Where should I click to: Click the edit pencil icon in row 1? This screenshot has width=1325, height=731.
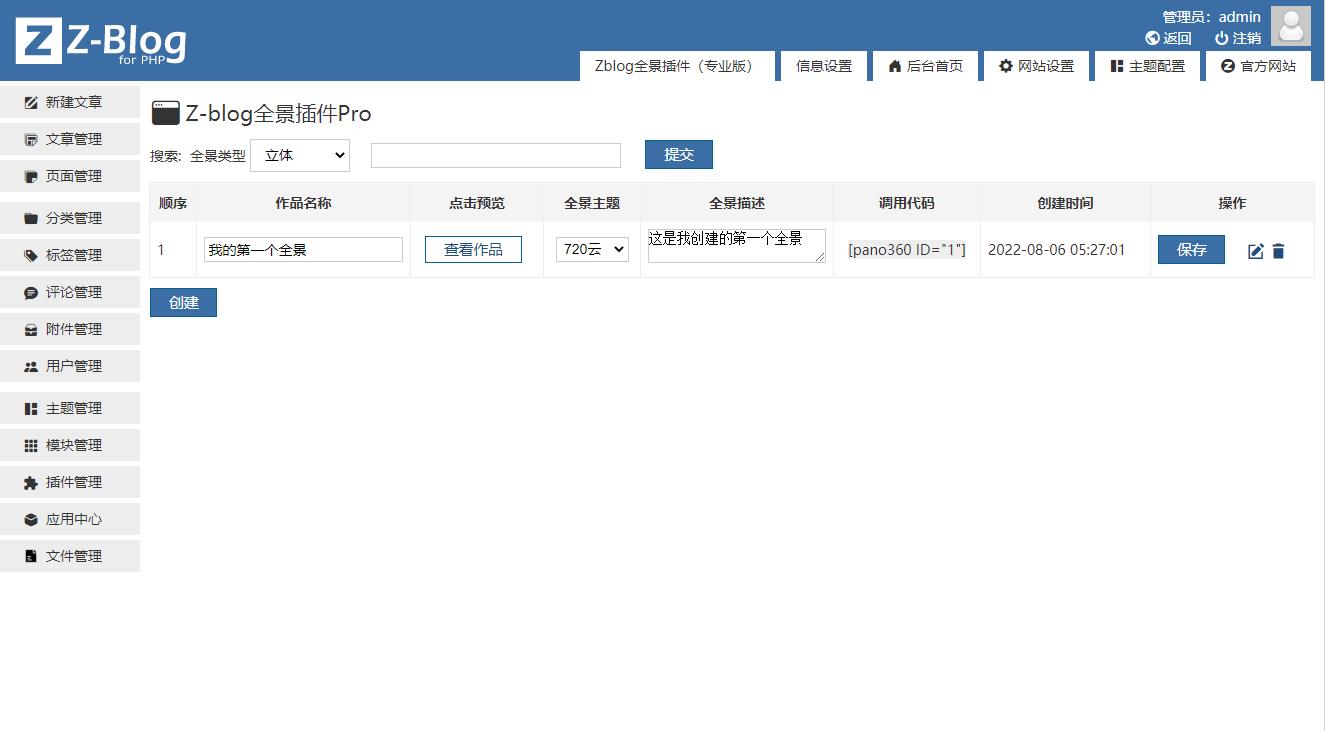[1256, 251]
